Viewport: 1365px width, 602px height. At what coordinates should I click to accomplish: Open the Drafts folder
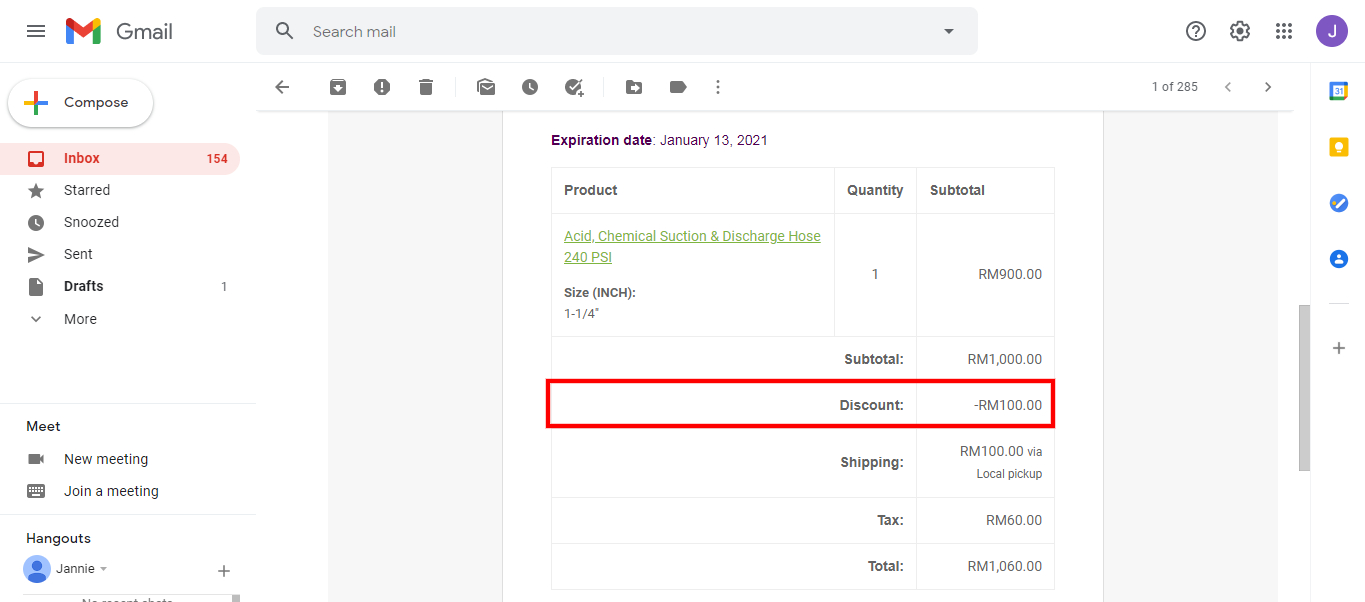[x=120, y=286]
